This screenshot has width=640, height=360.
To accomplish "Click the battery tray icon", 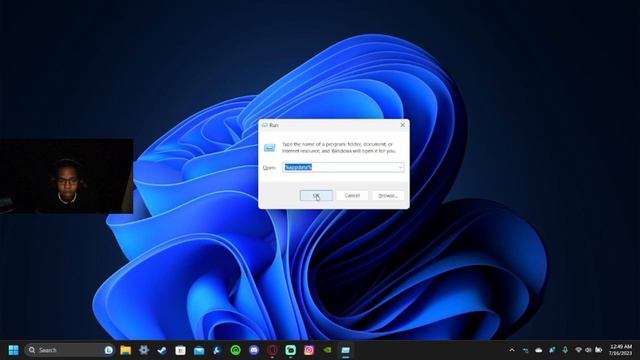I will [x=598, y=350].
